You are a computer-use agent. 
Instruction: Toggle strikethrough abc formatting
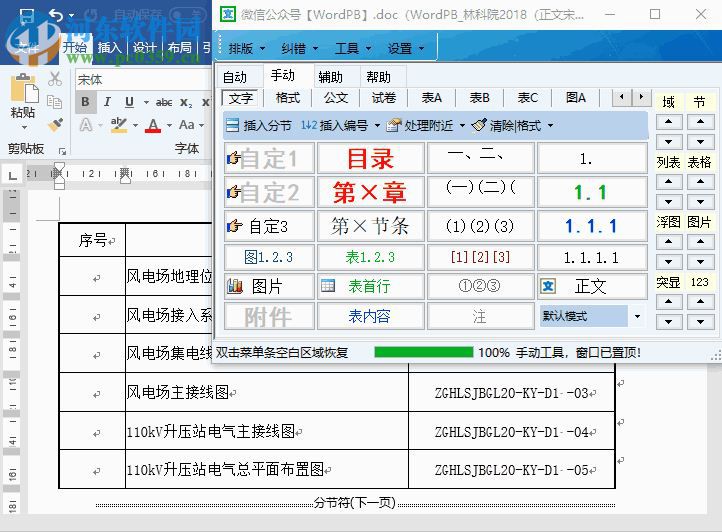[164, 102]
